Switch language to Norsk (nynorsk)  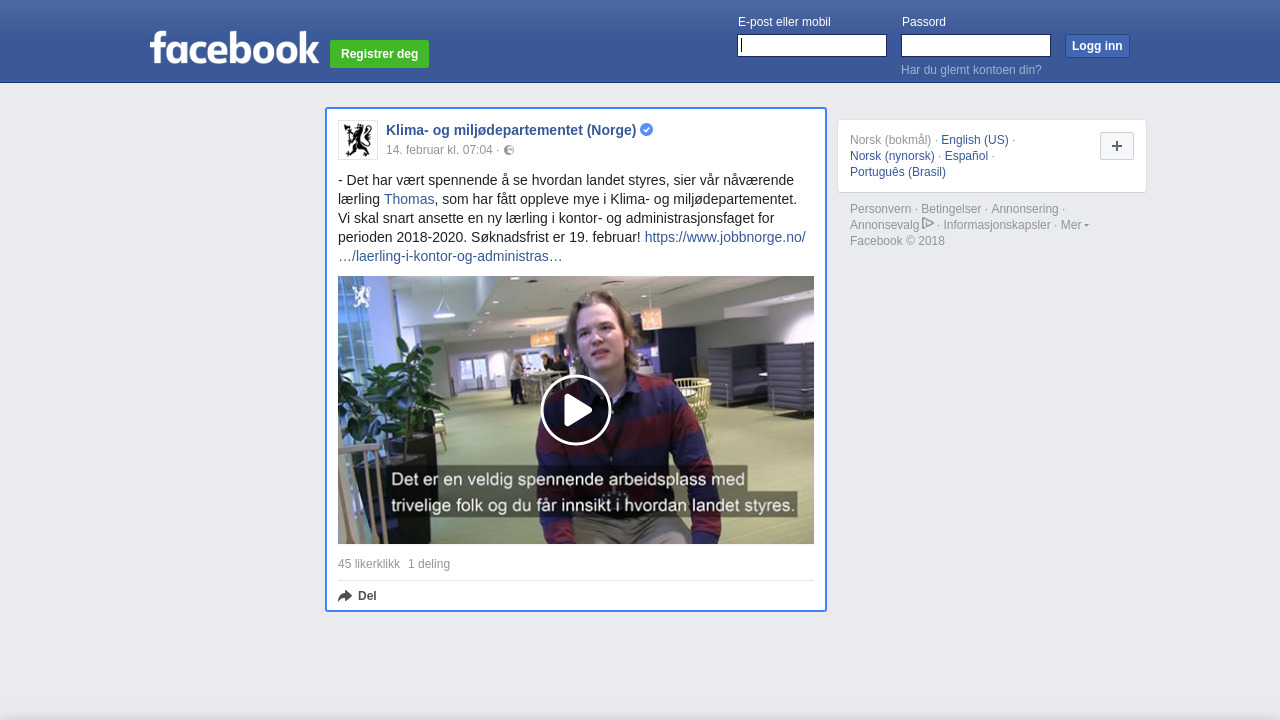pos(892,156)
